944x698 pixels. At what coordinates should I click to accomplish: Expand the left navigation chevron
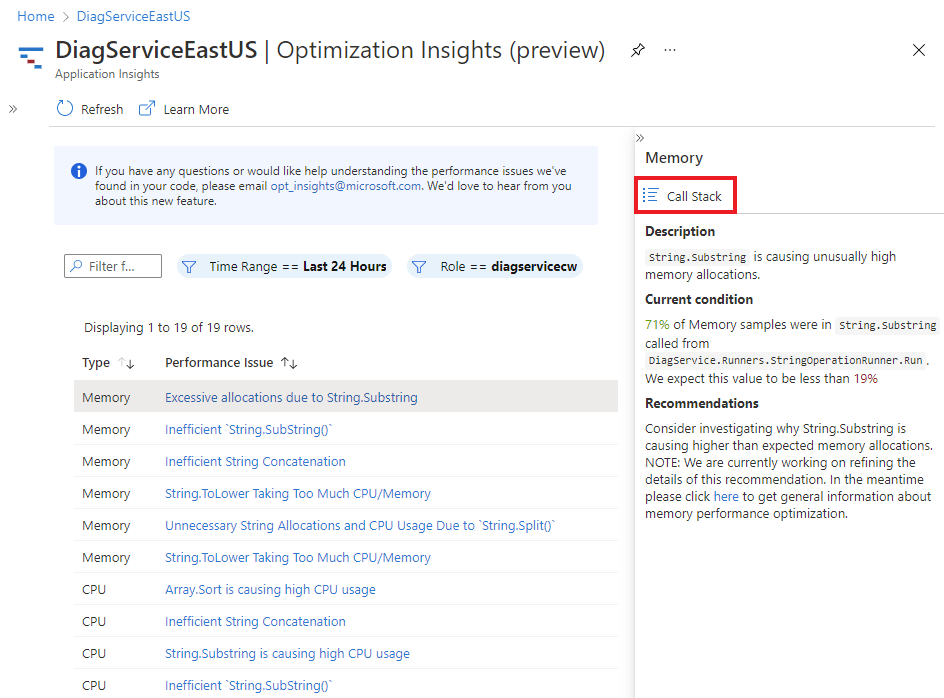(13, 109)
